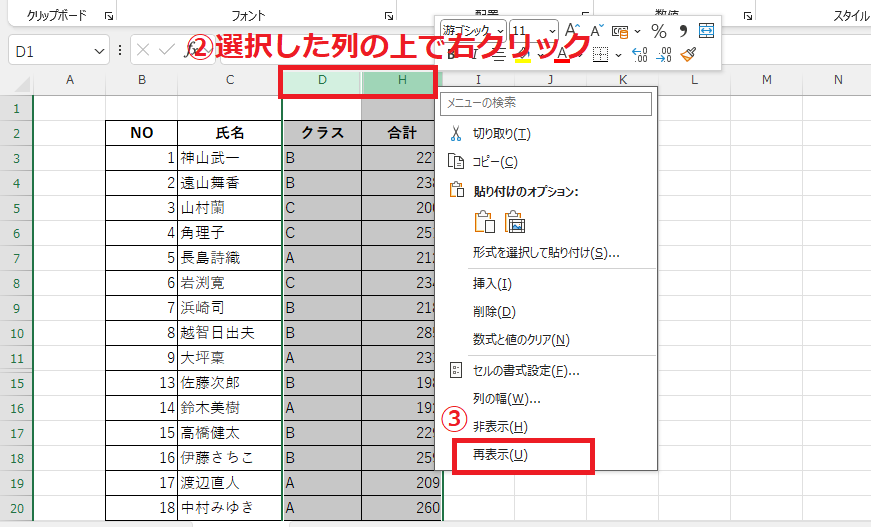Image resolution: width=871 pixels, height=527 pixels.
Task: Open the フォント group dialog launcher
Action: point(389,16)
